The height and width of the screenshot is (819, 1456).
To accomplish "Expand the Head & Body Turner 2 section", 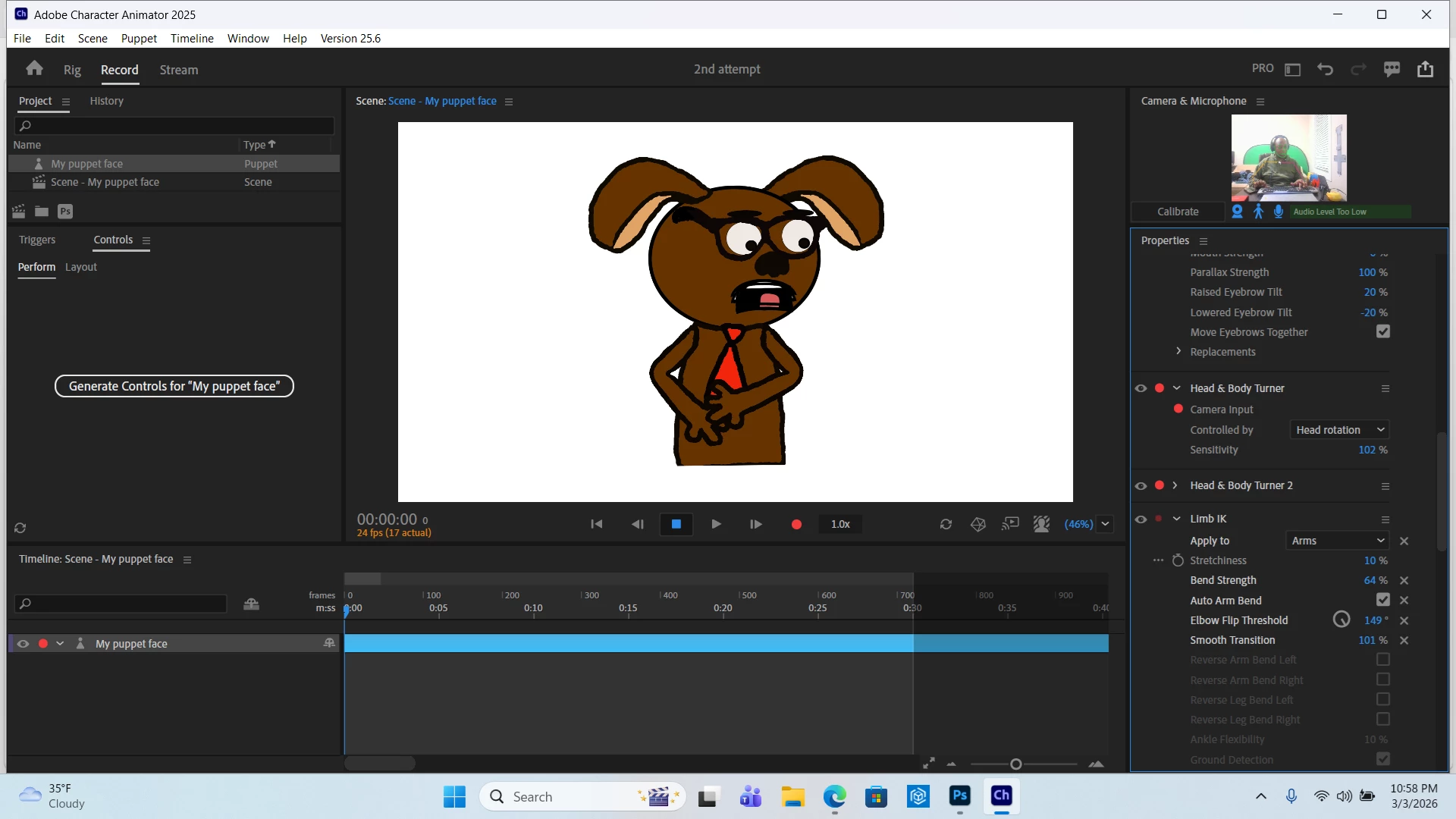I will tap(1175, 485).
